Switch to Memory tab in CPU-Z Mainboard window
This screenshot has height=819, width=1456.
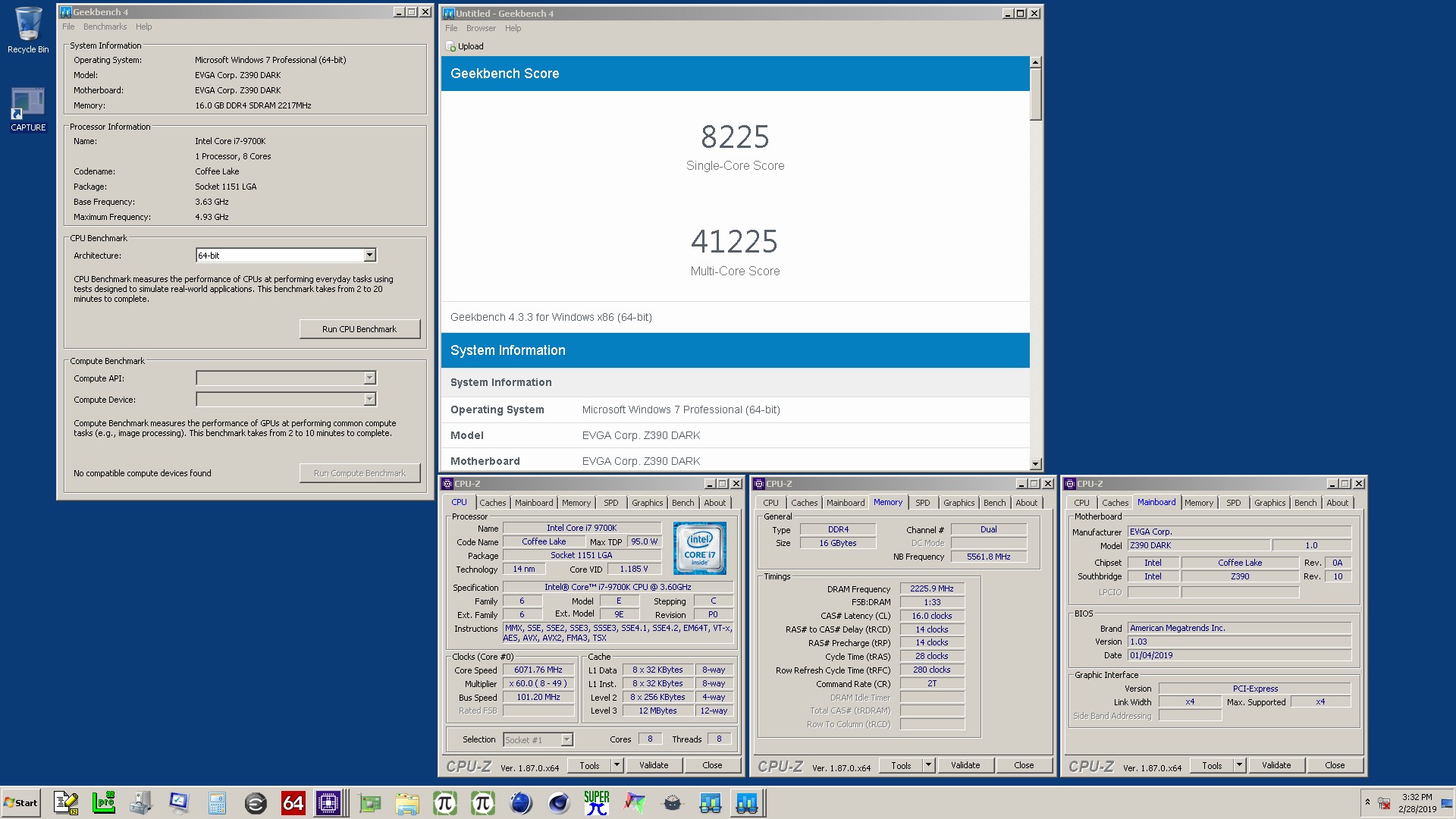coord(1198,503)
